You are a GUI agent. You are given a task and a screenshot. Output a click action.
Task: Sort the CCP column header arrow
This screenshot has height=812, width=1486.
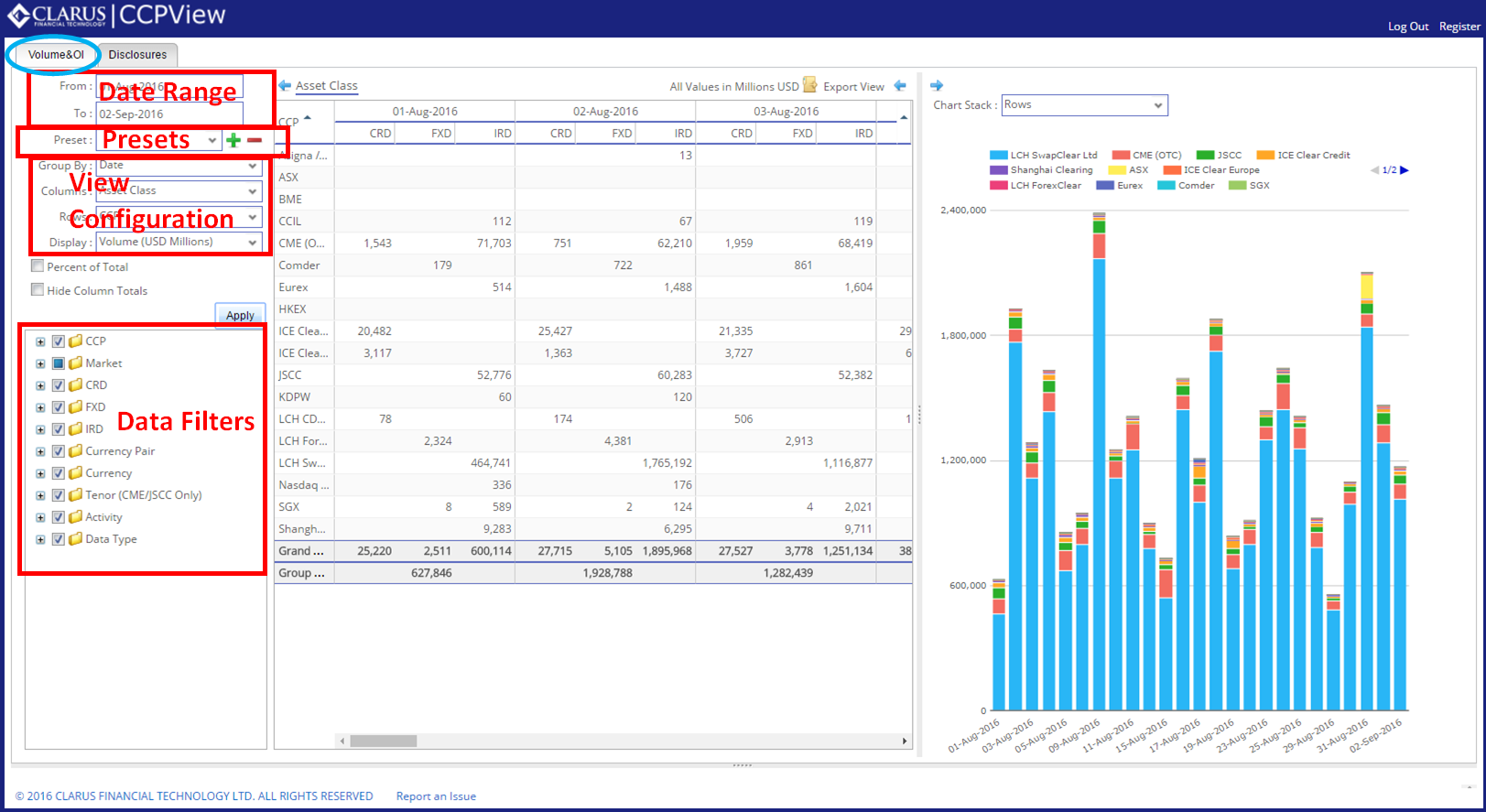308,118
